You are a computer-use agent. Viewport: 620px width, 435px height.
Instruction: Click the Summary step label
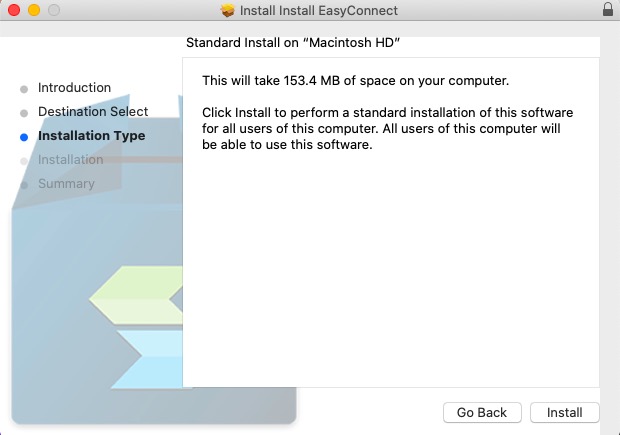pos(66,183)
